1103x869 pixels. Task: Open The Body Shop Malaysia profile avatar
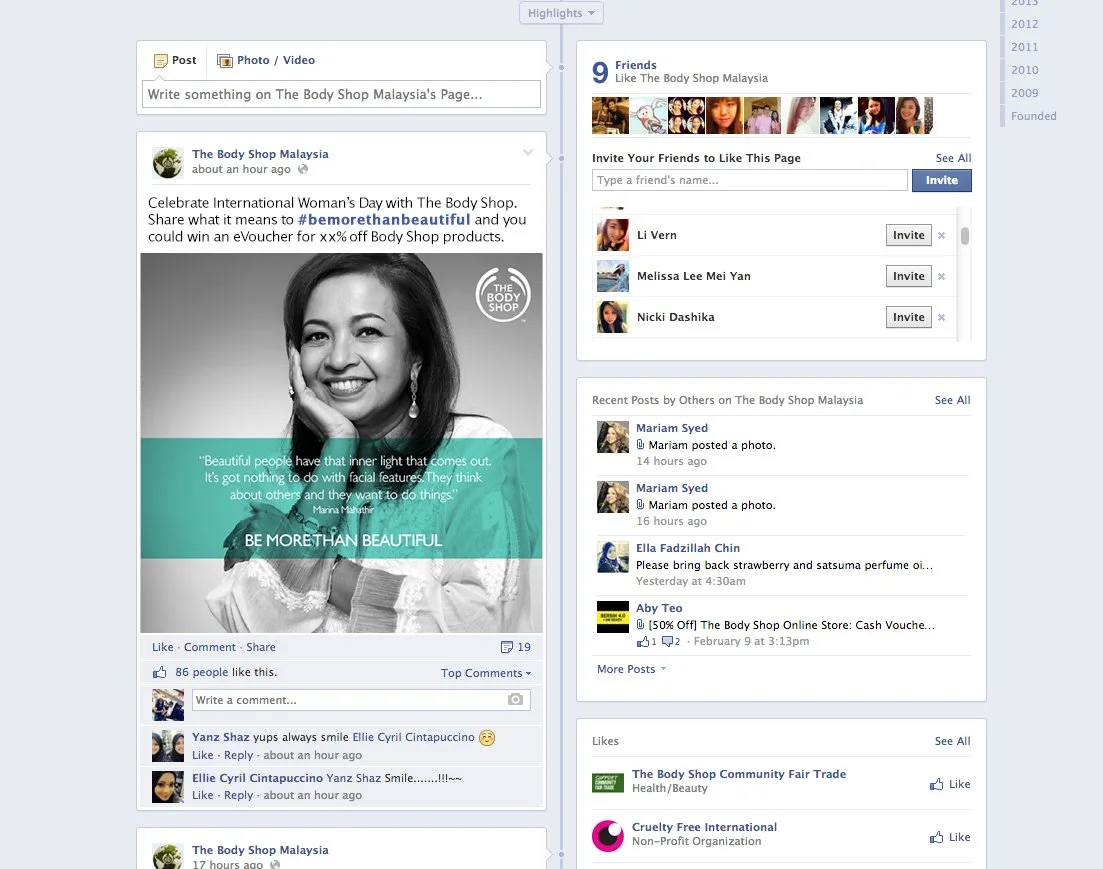(167, 163)
